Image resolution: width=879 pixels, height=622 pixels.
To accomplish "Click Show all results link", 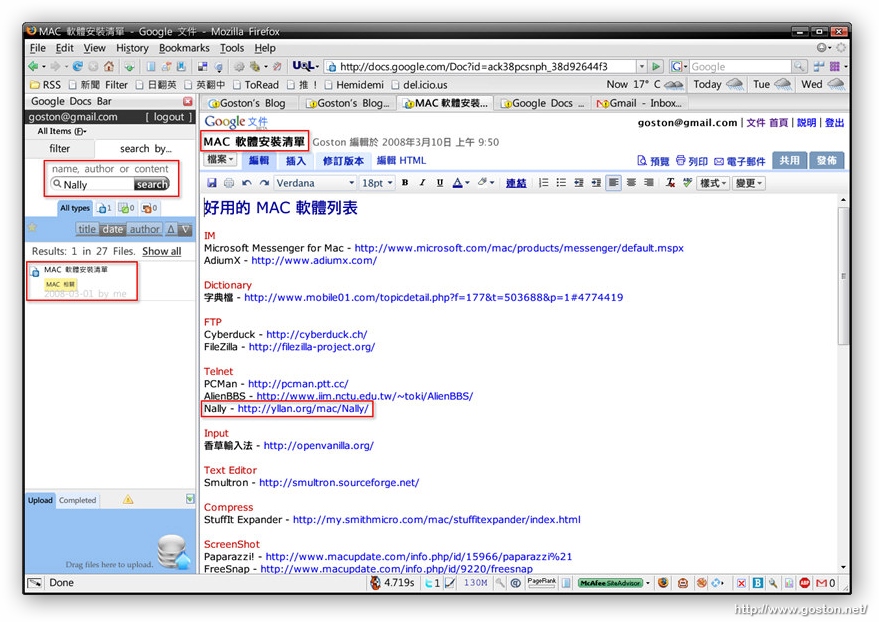I will pyautogui.click(x=161, y=251).
